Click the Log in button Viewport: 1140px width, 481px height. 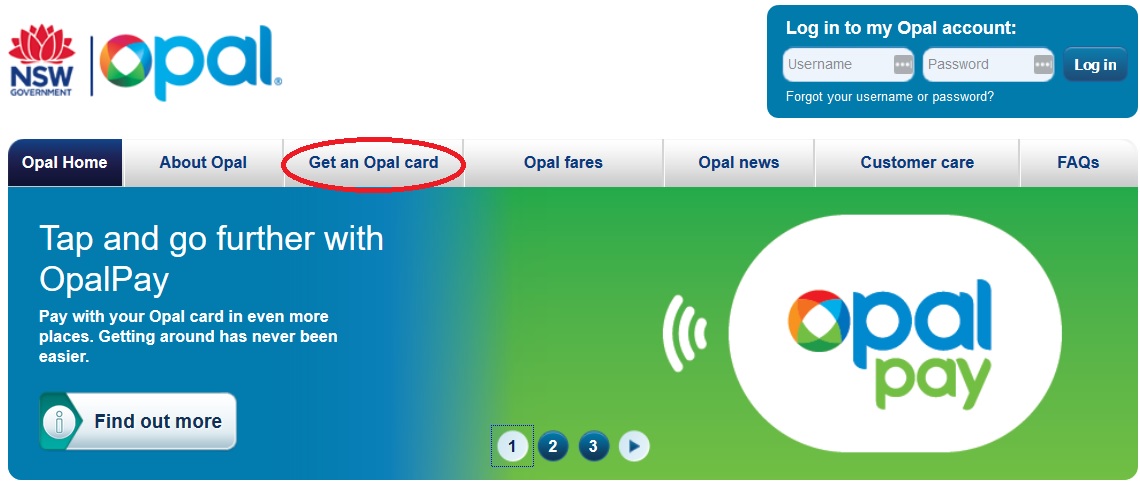tap(1095, 65)
